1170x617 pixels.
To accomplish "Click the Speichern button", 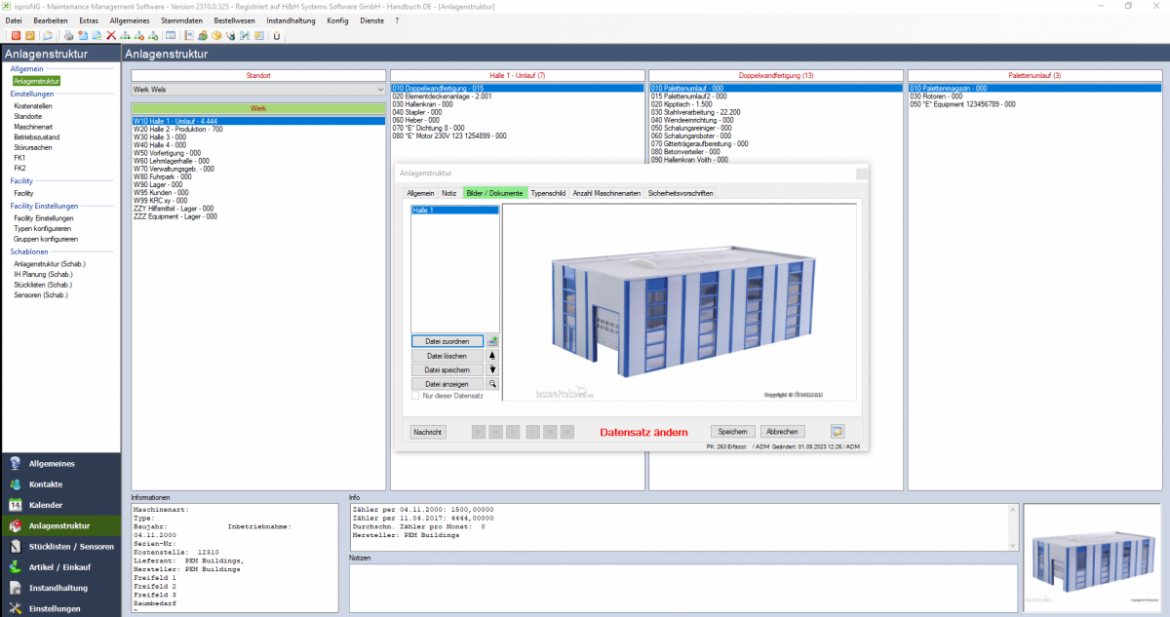I will (733, 431).
